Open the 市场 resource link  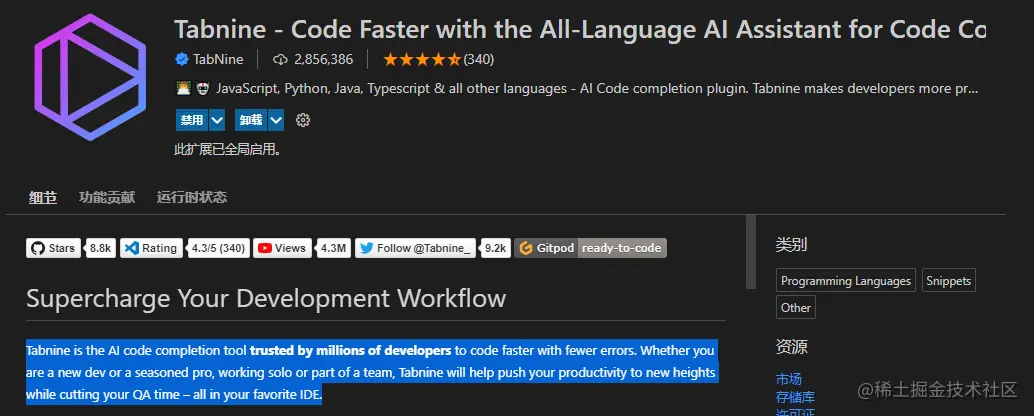789,379
